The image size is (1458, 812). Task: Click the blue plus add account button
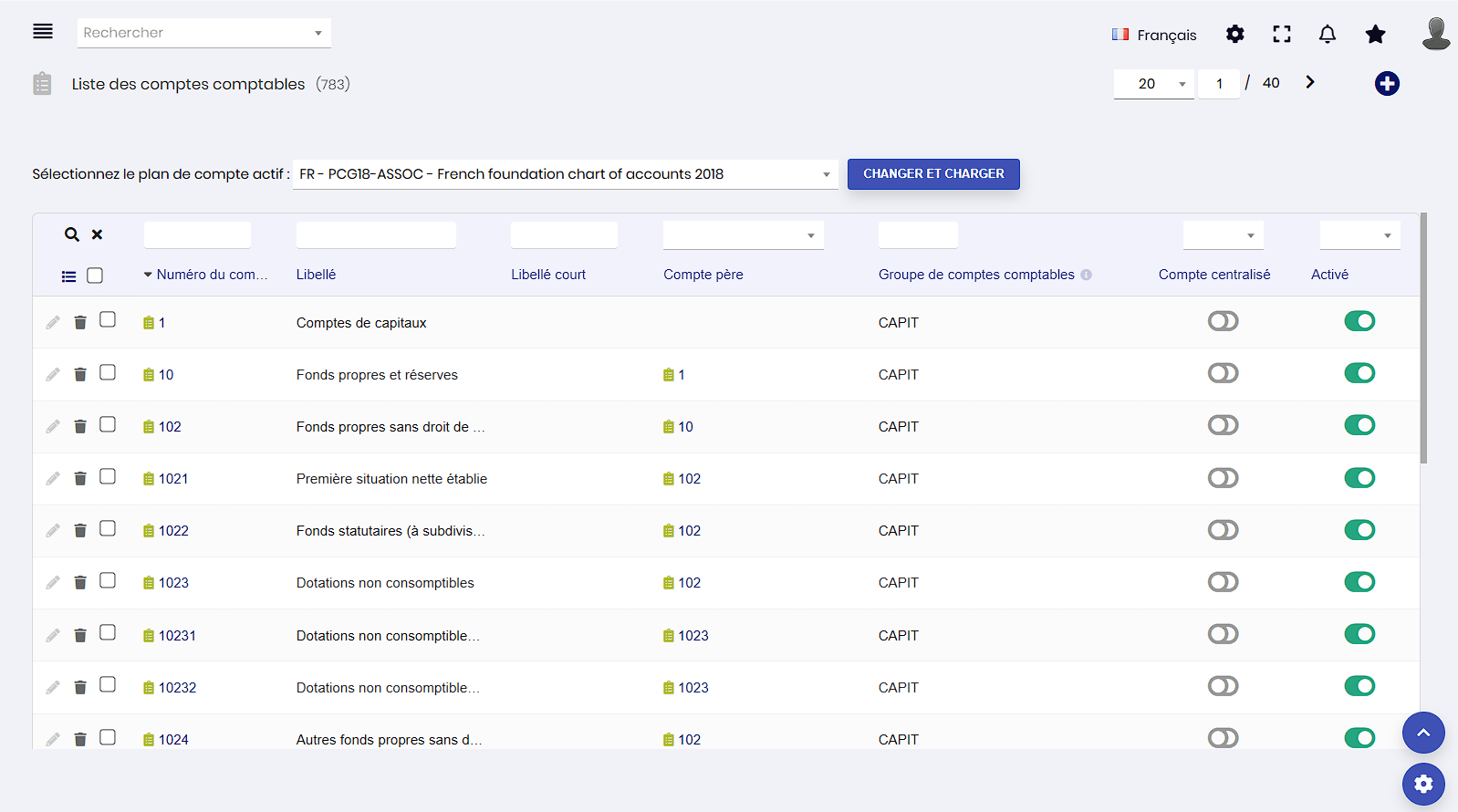(1386, 84)
